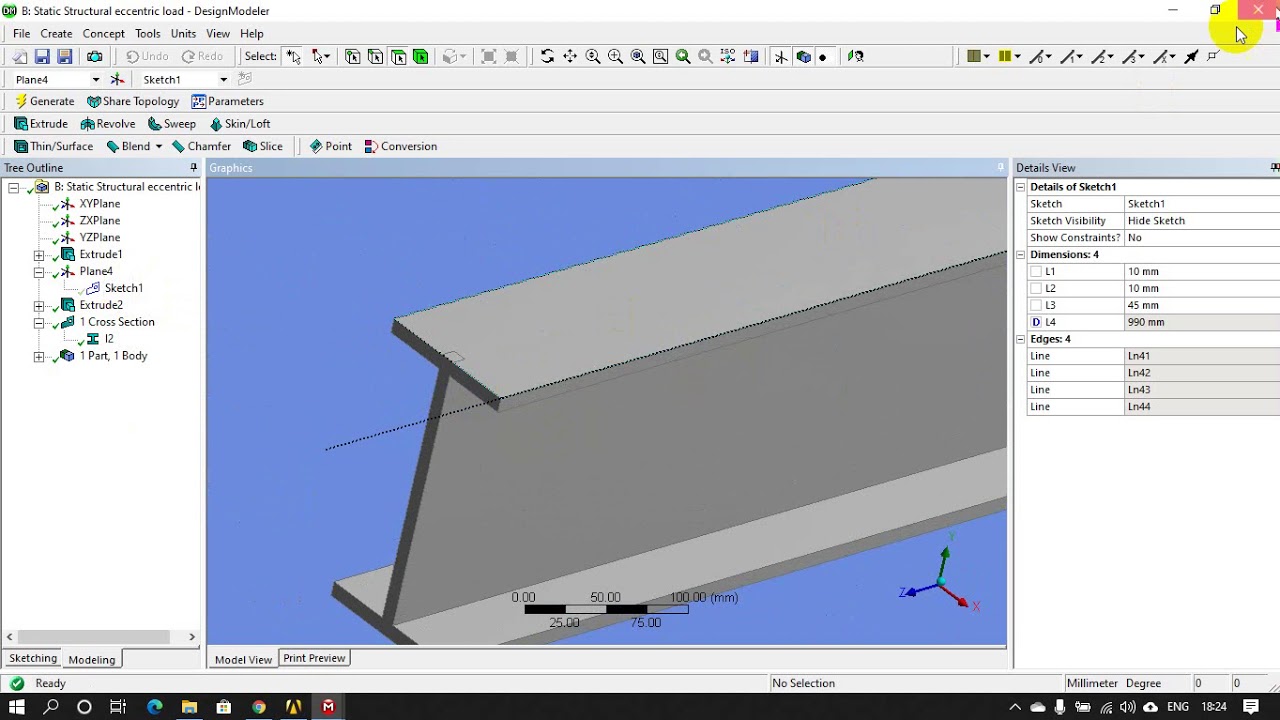Select XYPlane in the tree outline
The width and height of the screenshot is (1280, 720).
pyautogui.click(x=100, y=204)
